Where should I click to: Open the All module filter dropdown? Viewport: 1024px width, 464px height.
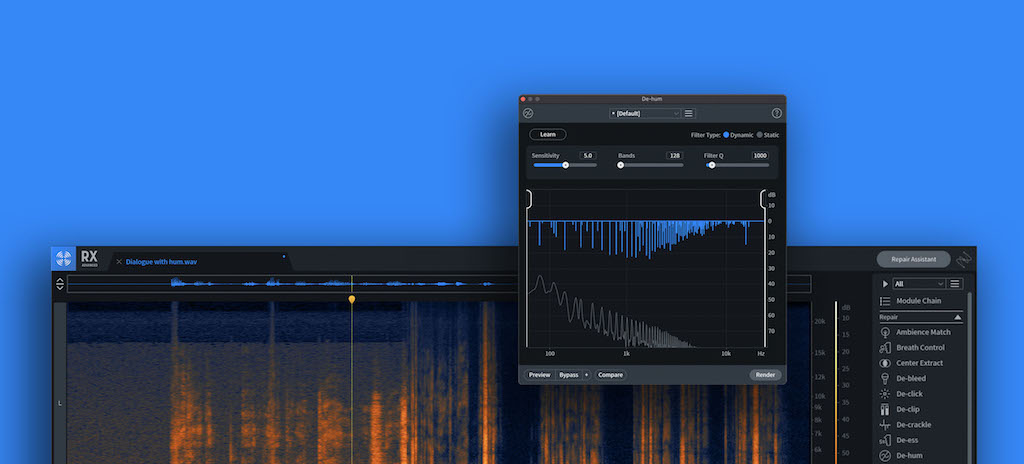(919, 284)
